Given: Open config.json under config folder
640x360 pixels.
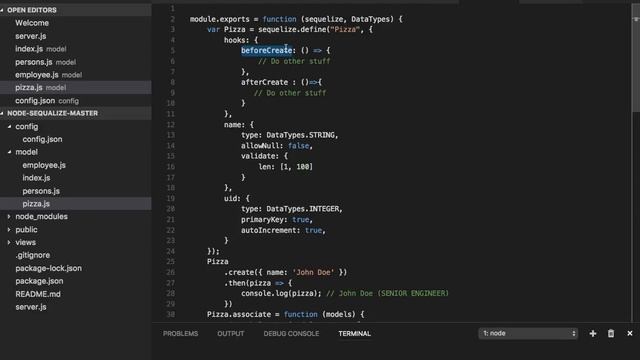Looking at the screenshot, I should coord(42,139).
